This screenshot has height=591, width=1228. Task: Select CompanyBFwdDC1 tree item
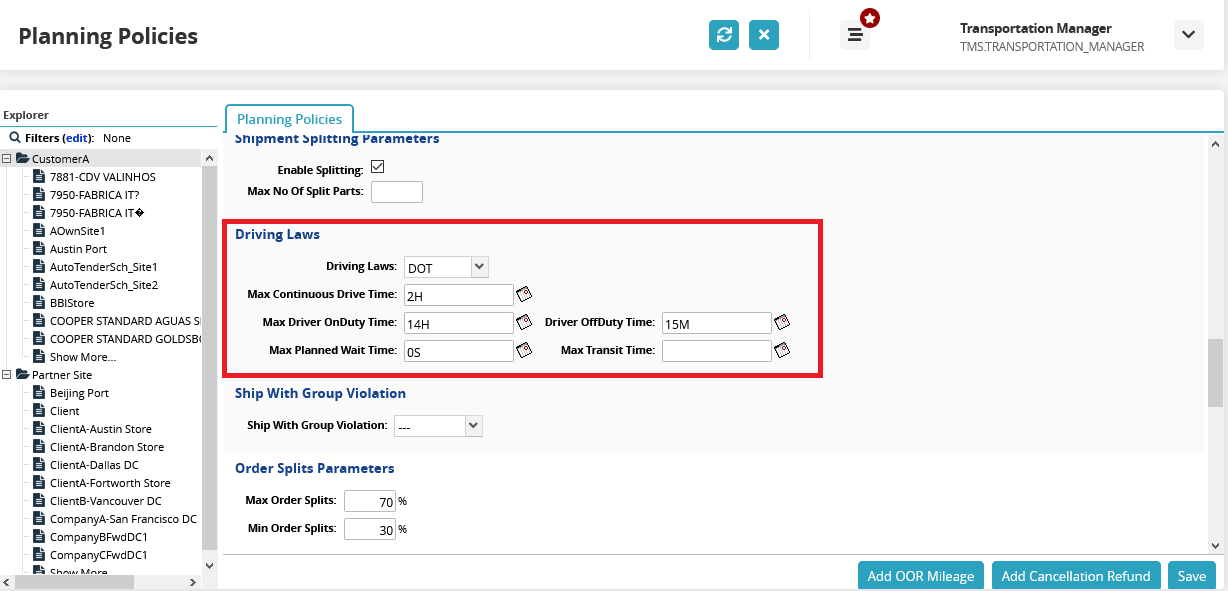[x=99, y=537]
